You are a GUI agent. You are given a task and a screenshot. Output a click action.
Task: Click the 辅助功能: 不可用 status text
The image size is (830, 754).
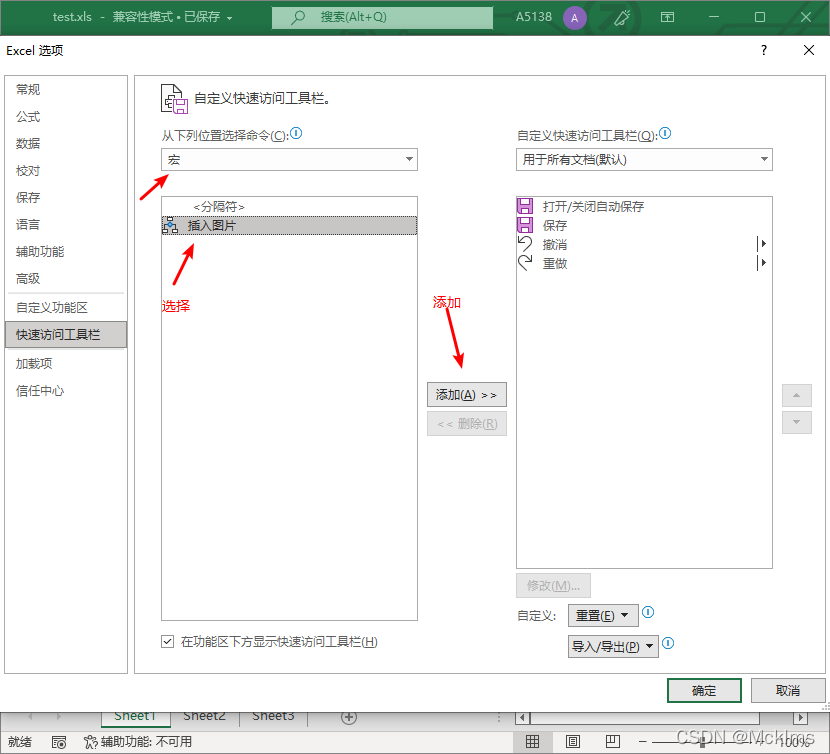(147, 742)
